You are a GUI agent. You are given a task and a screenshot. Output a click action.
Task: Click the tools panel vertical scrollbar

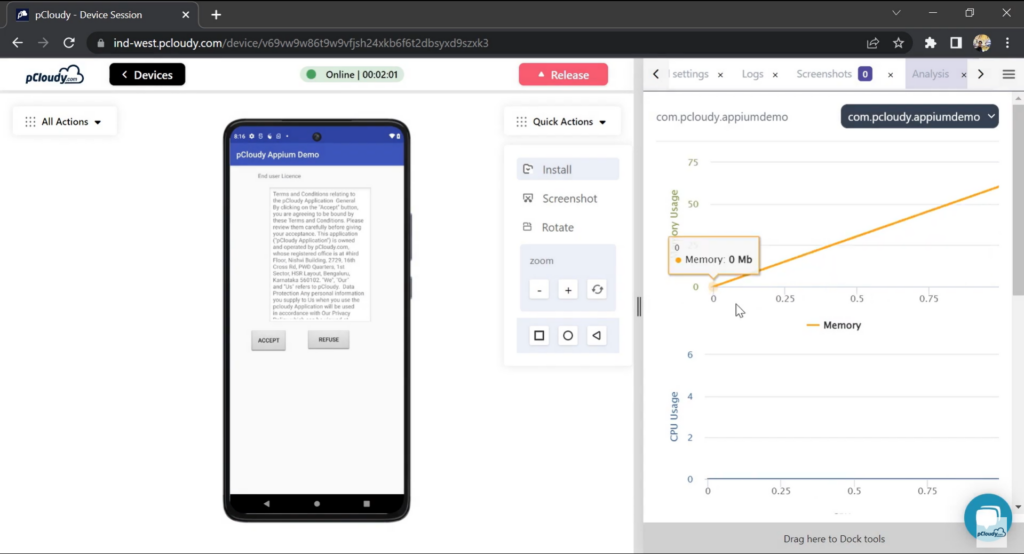(x=1018, y=201)
